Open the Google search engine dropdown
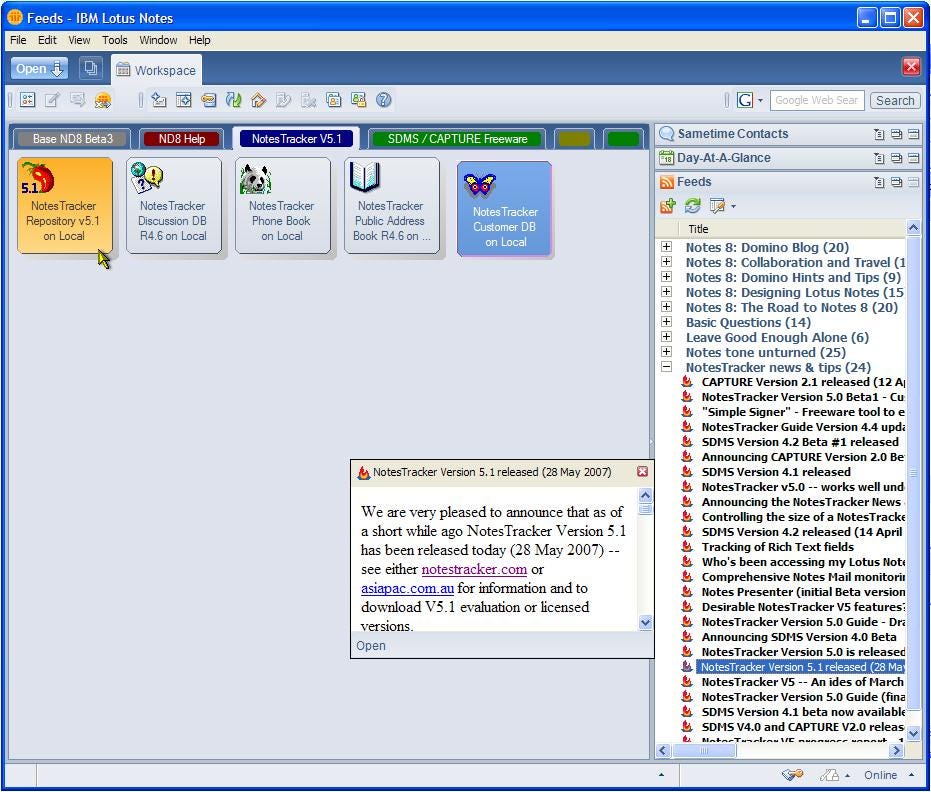Screen dimensions: 931x792 click(760, 100)
